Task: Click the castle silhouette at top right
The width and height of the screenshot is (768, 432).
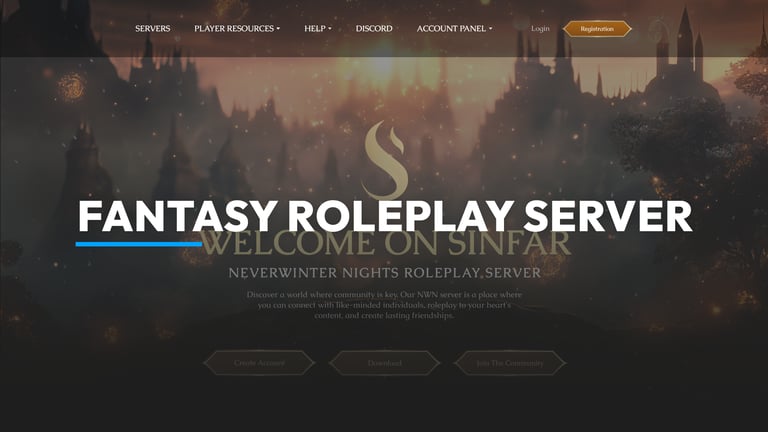Action: [x=681, y=54]
